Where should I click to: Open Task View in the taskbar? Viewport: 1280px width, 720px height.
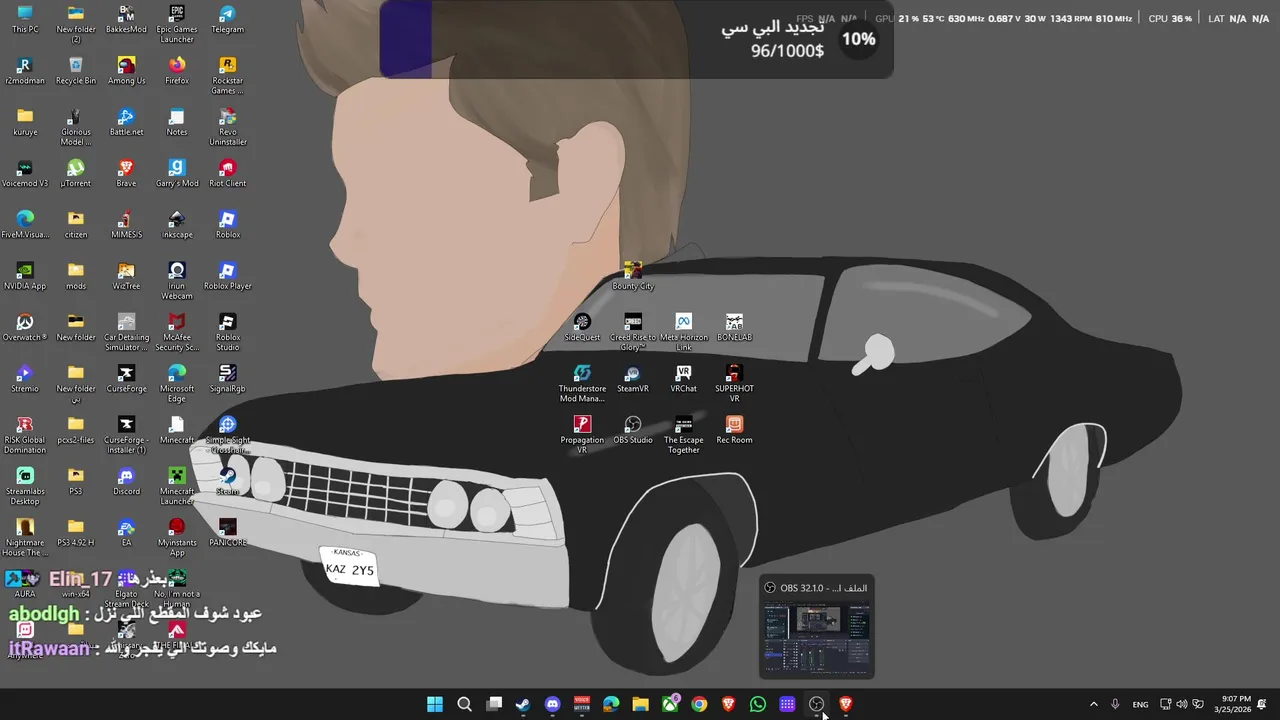[x=494, y=704]
